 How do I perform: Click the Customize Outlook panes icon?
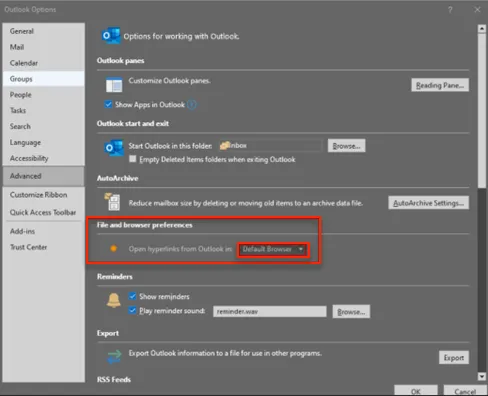114,85
